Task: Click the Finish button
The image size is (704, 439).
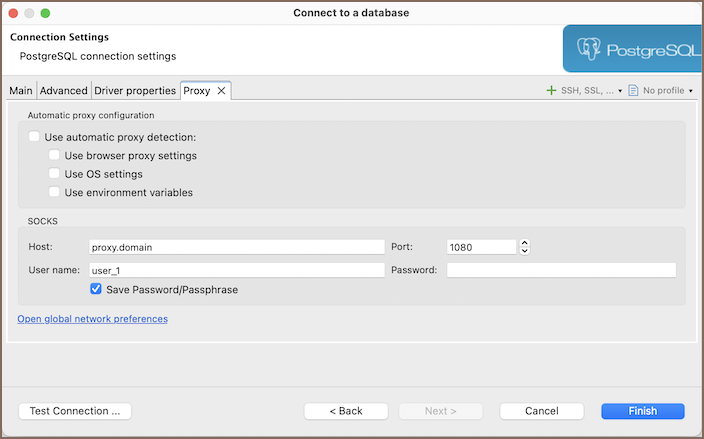Action: pyautogui.click(x=642, y=411)
